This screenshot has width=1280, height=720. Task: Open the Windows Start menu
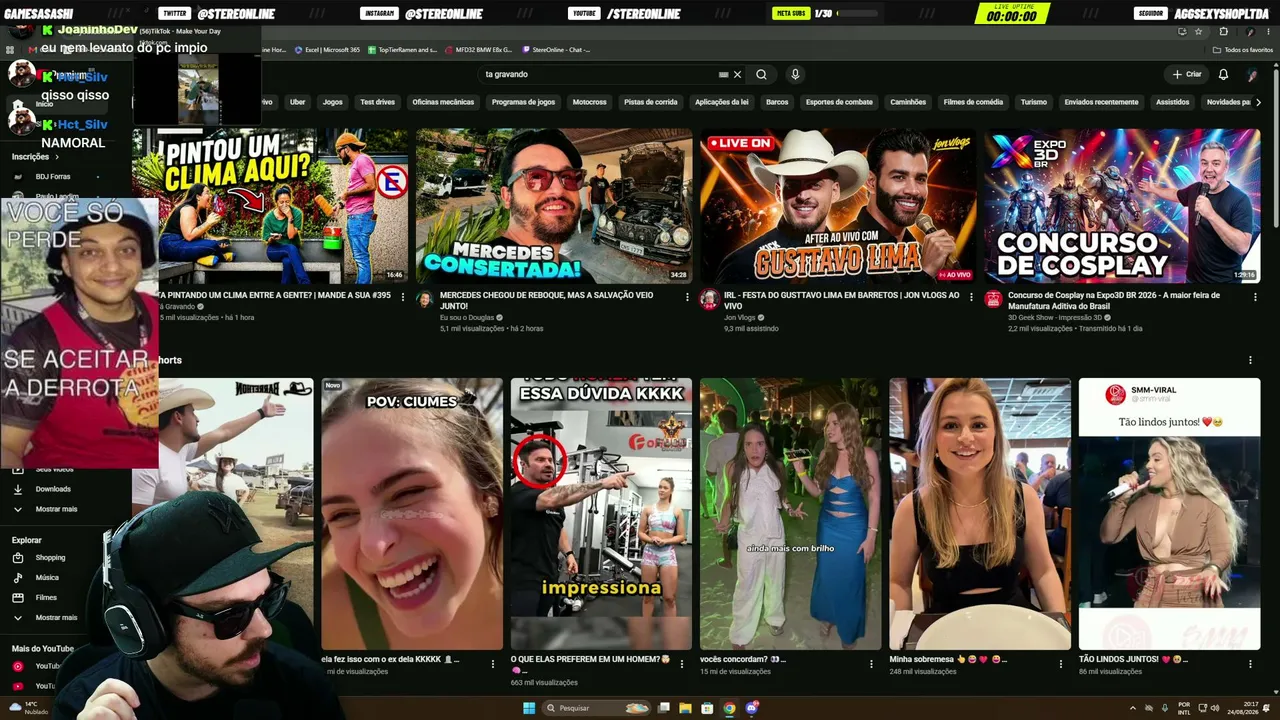[x=529, y=708]
